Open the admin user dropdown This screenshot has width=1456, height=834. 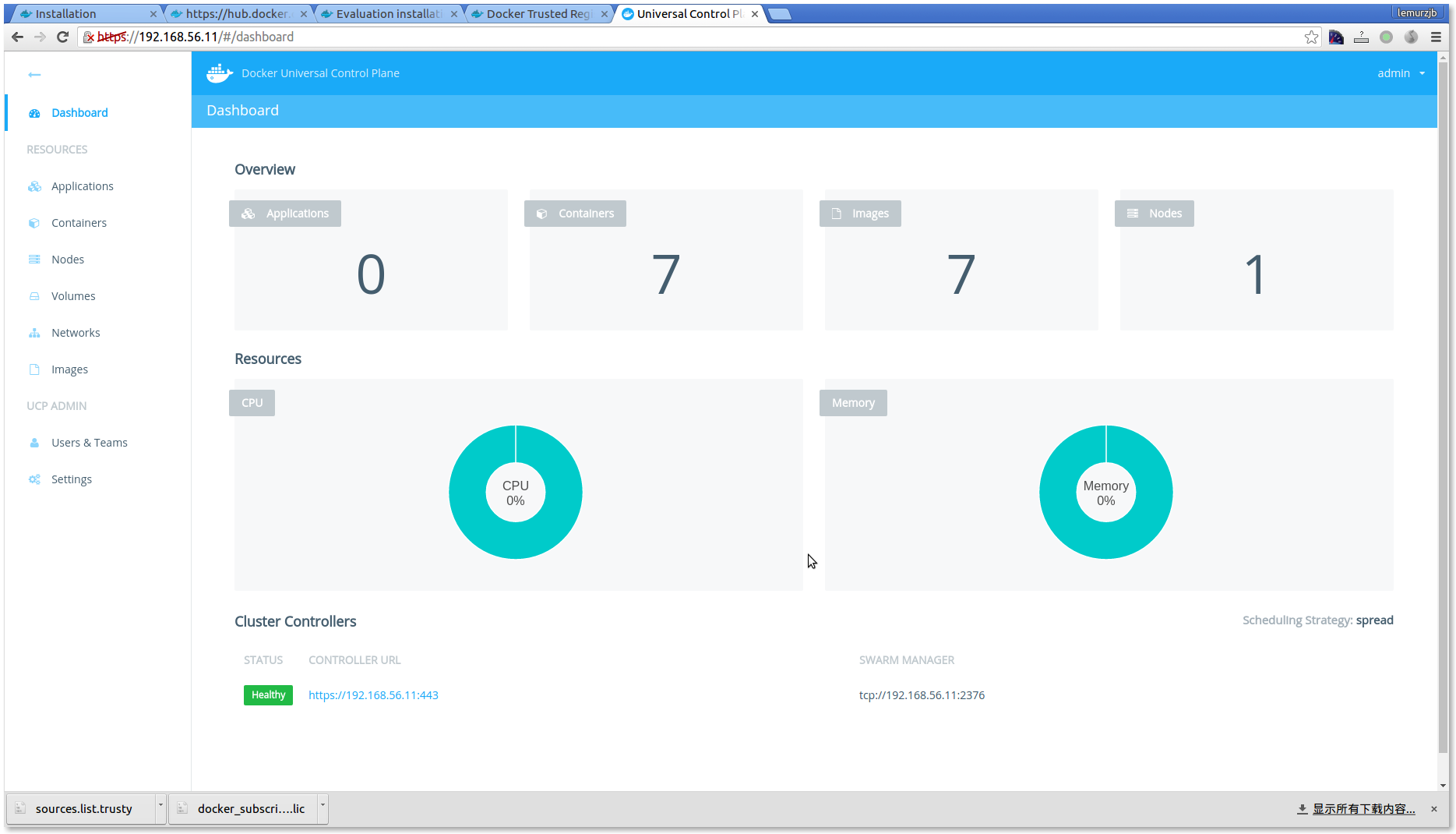tap(1401, 73)
